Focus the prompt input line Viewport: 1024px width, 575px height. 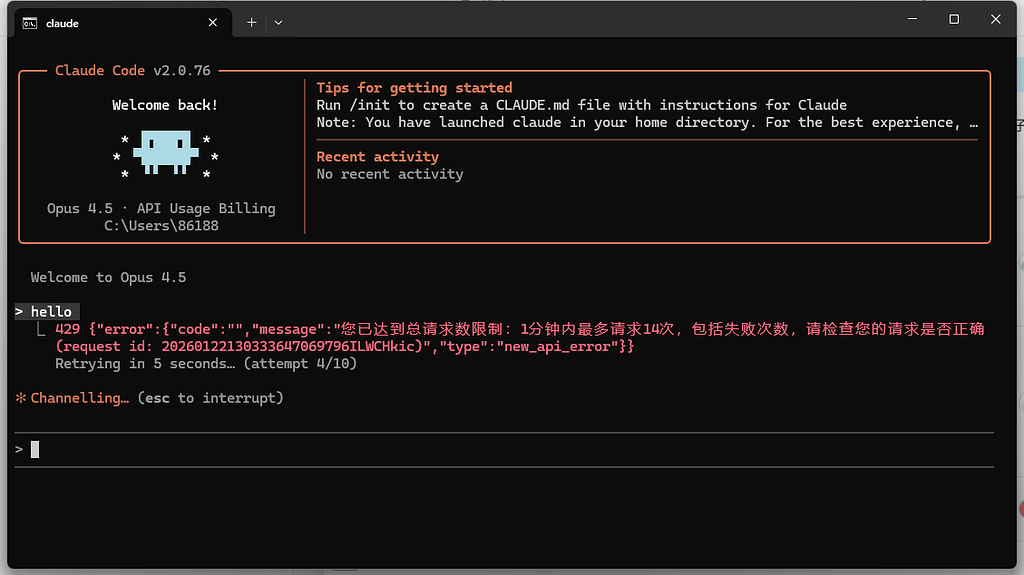(x=504, y=450)
